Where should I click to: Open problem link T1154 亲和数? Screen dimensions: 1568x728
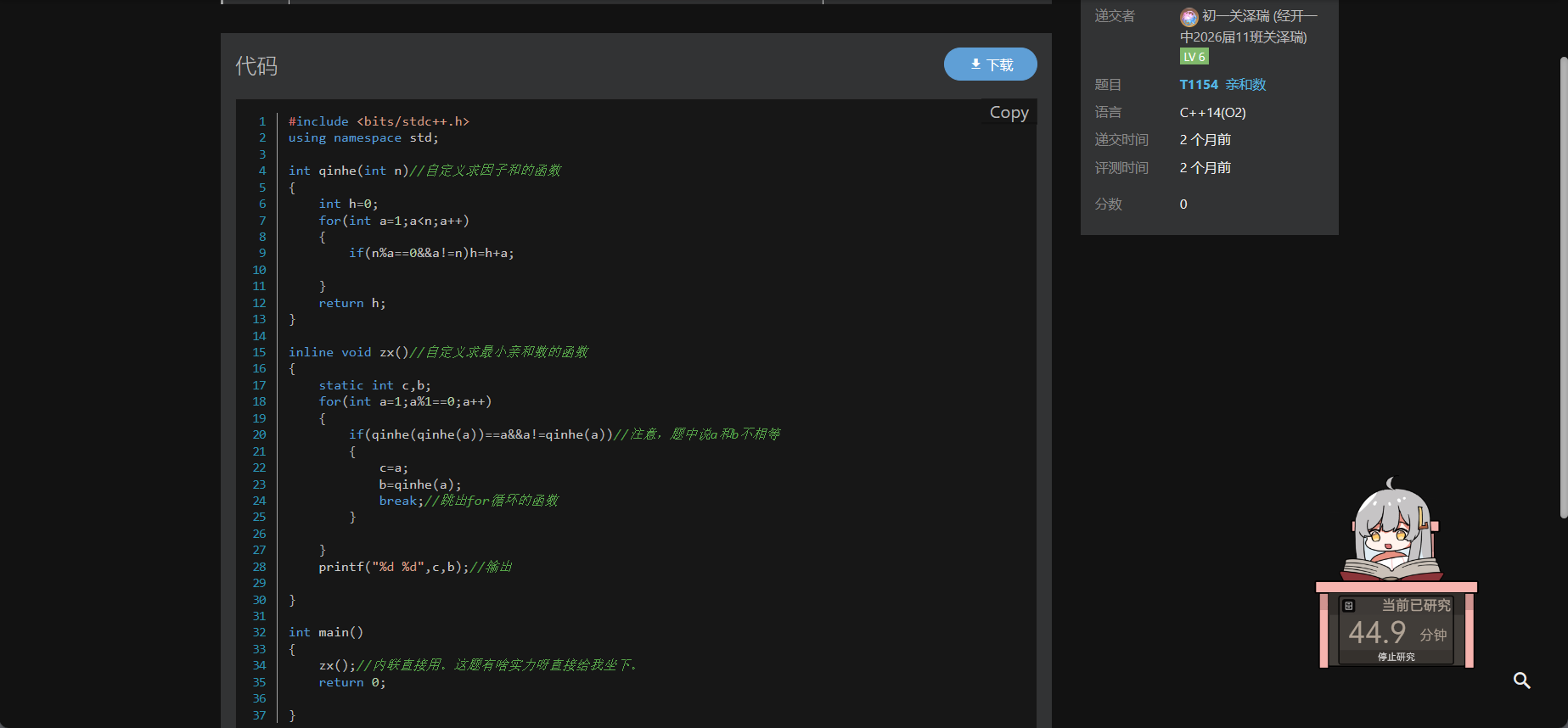pyautogui.click(x=1222, y=85)
